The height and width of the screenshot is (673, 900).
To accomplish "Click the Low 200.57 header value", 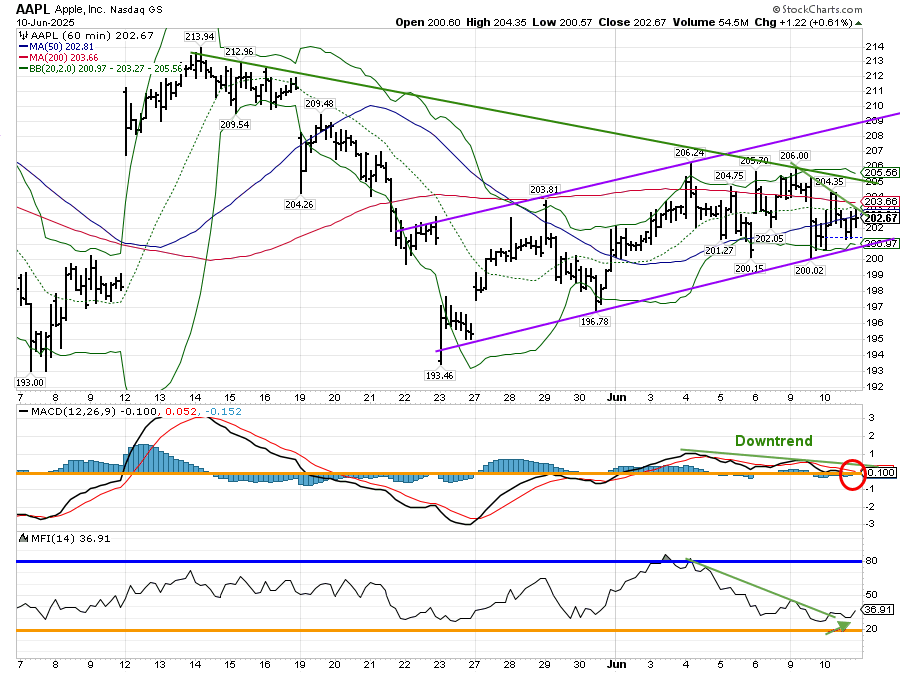I will (x=562, y=22).
